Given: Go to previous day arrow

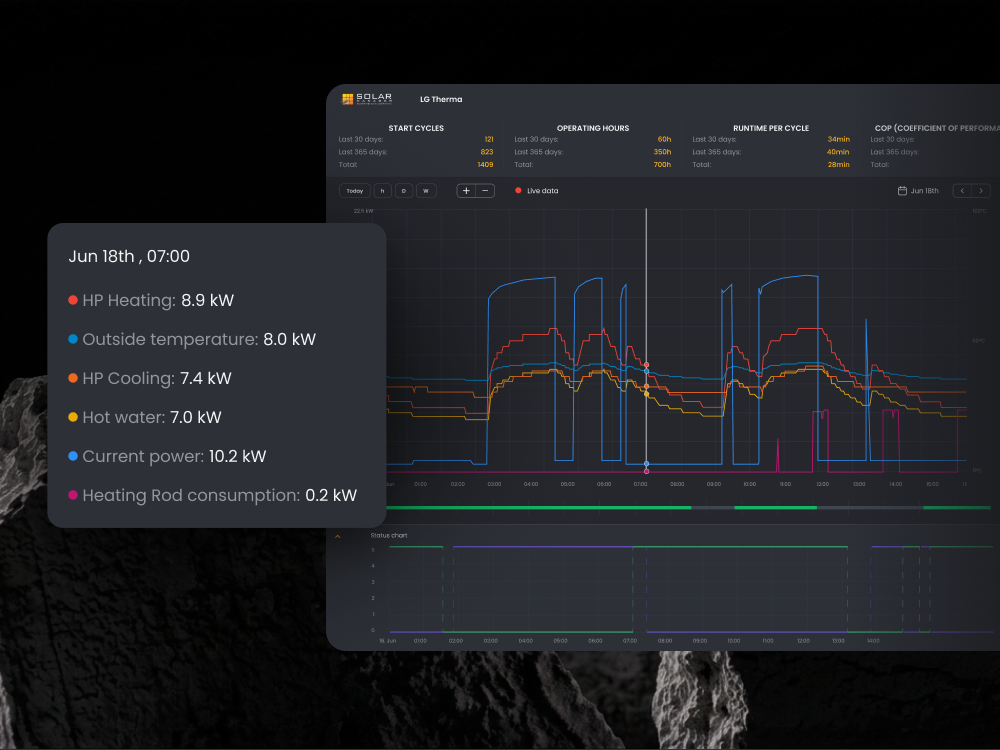Looking at the screenshot, I should point(962,191).
